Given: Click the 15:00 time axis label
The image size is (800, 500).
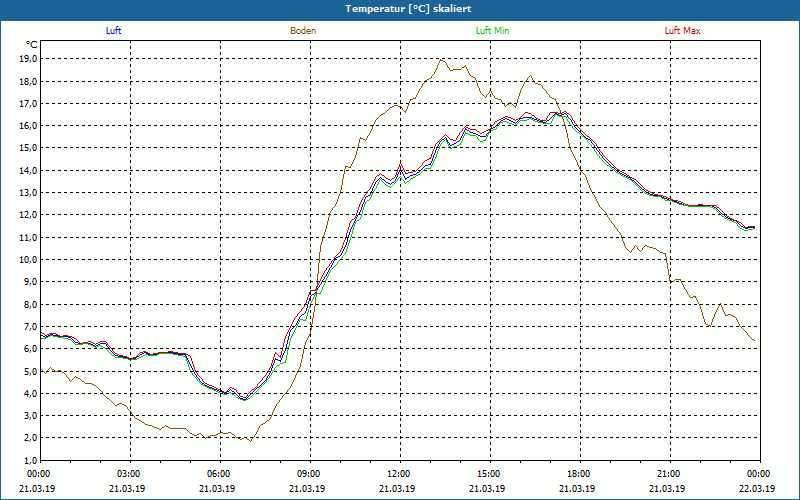Looking at the screenshot, I should coord(490,474).
